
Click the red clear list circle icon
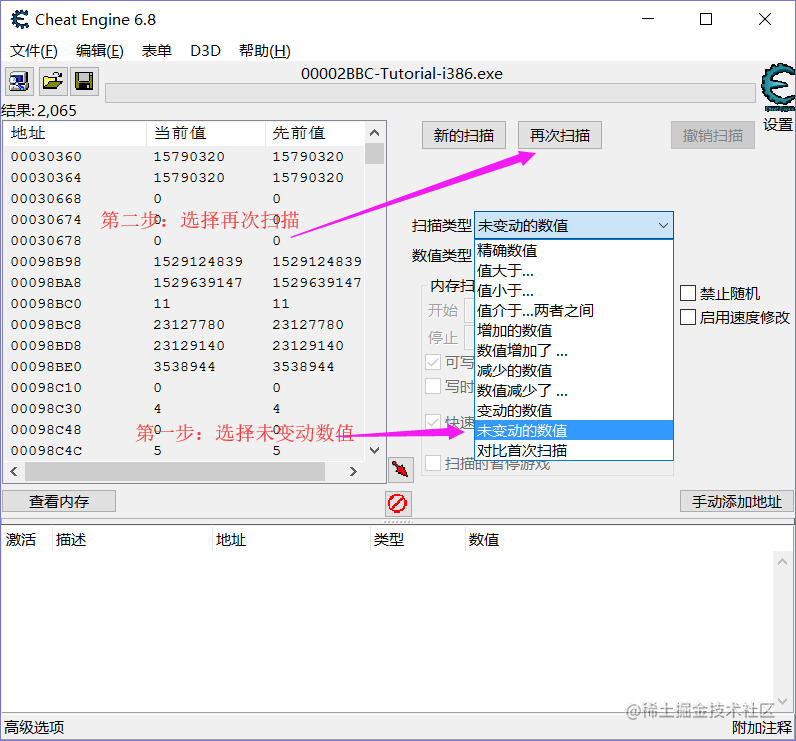click(x=397, y=503)
